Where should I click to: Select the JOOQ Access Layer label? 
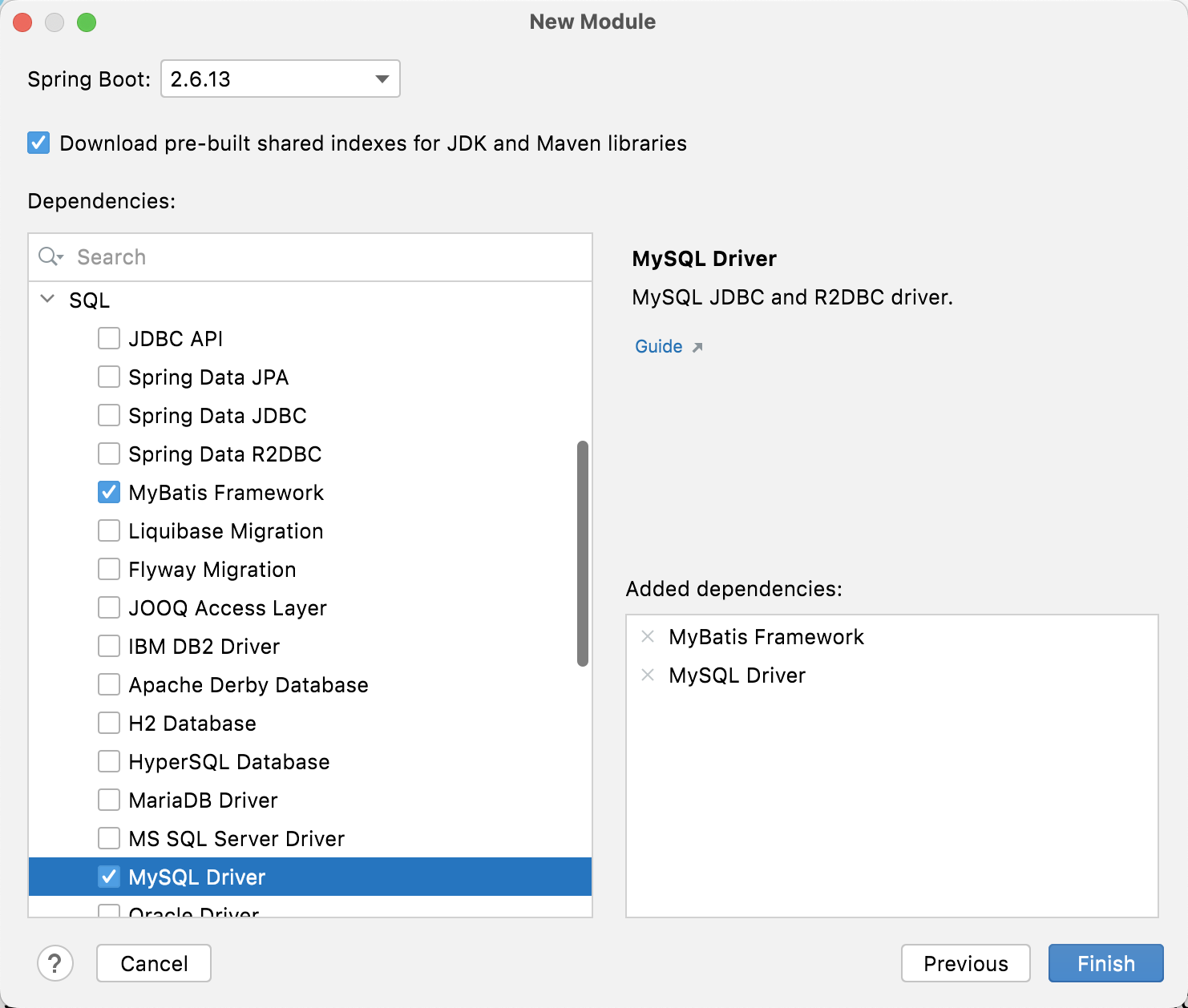coord(228,608)
